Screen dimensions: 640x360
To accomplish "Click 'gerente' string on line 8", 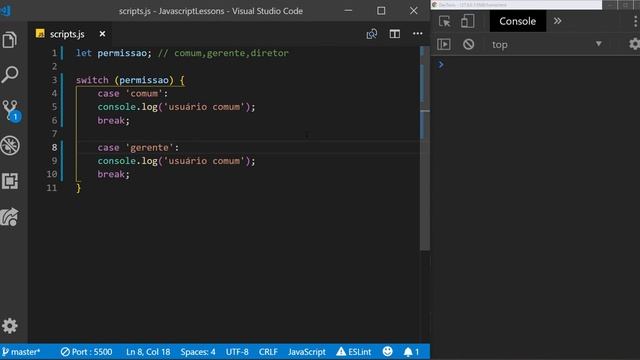I will (149, 147).
